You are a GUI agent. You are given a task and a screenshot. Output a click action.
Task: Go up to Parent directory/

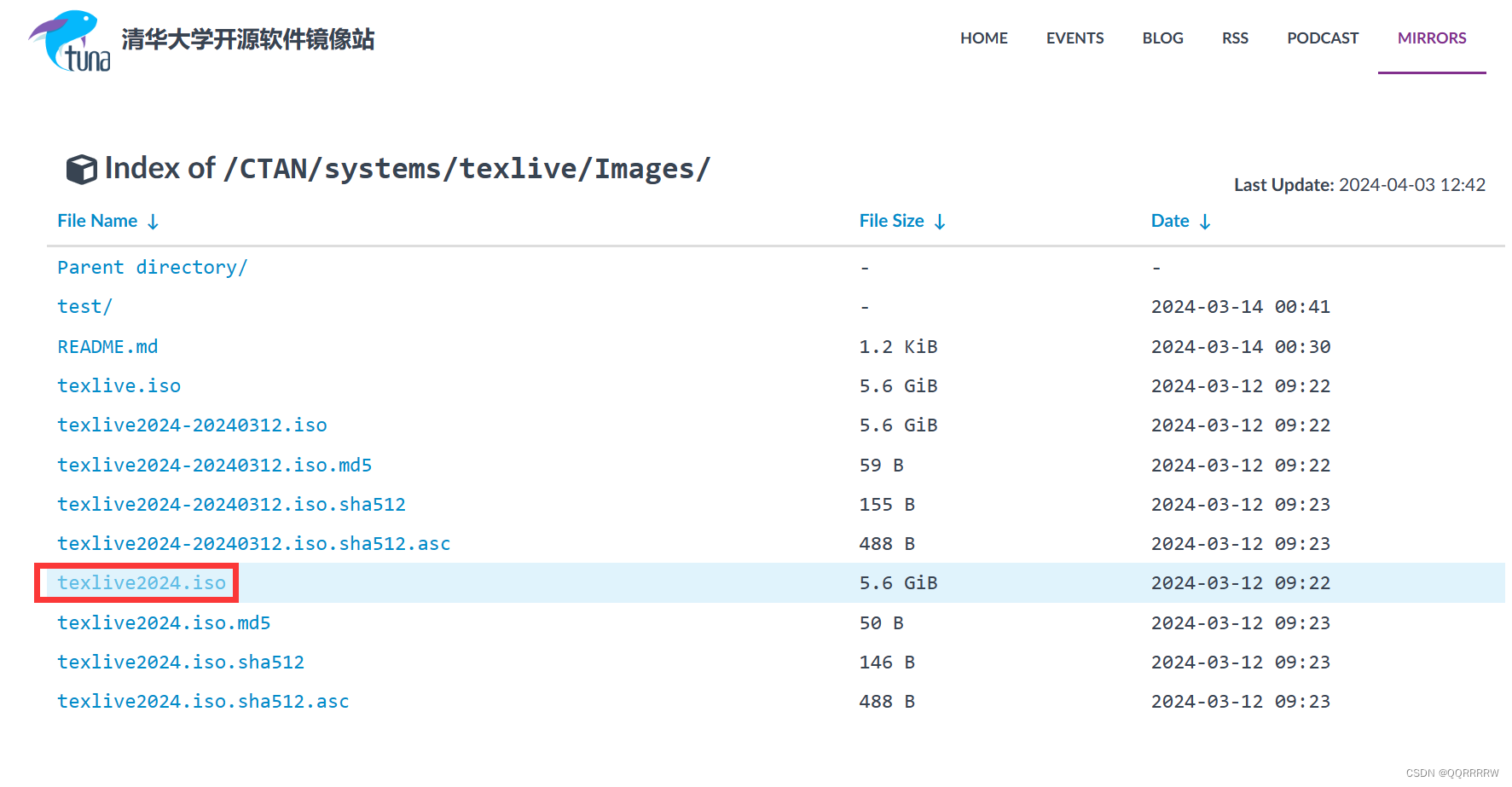click(152, 268)
